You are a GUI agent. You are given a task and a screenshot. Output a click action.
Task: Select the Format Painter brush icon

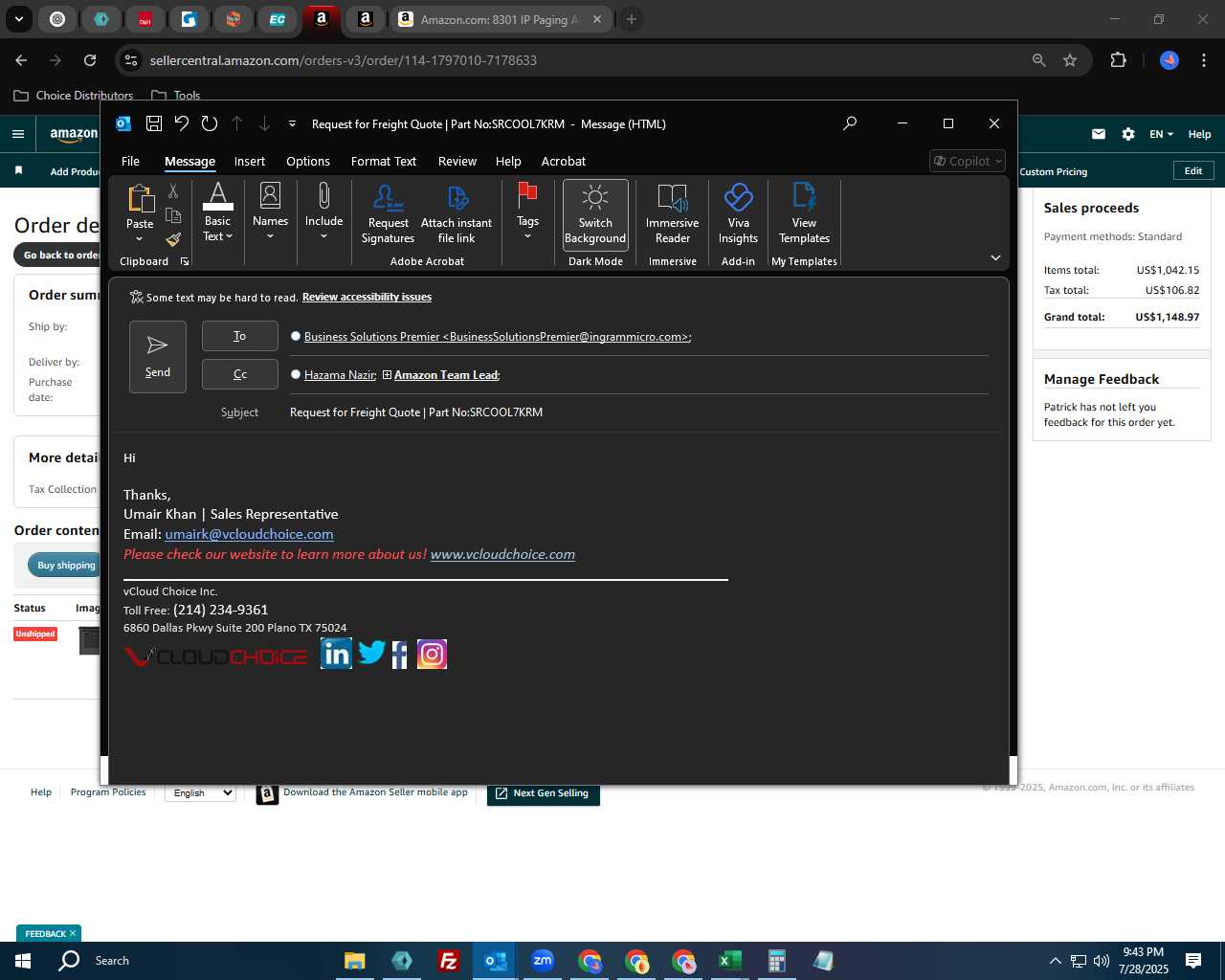(173, 239)
